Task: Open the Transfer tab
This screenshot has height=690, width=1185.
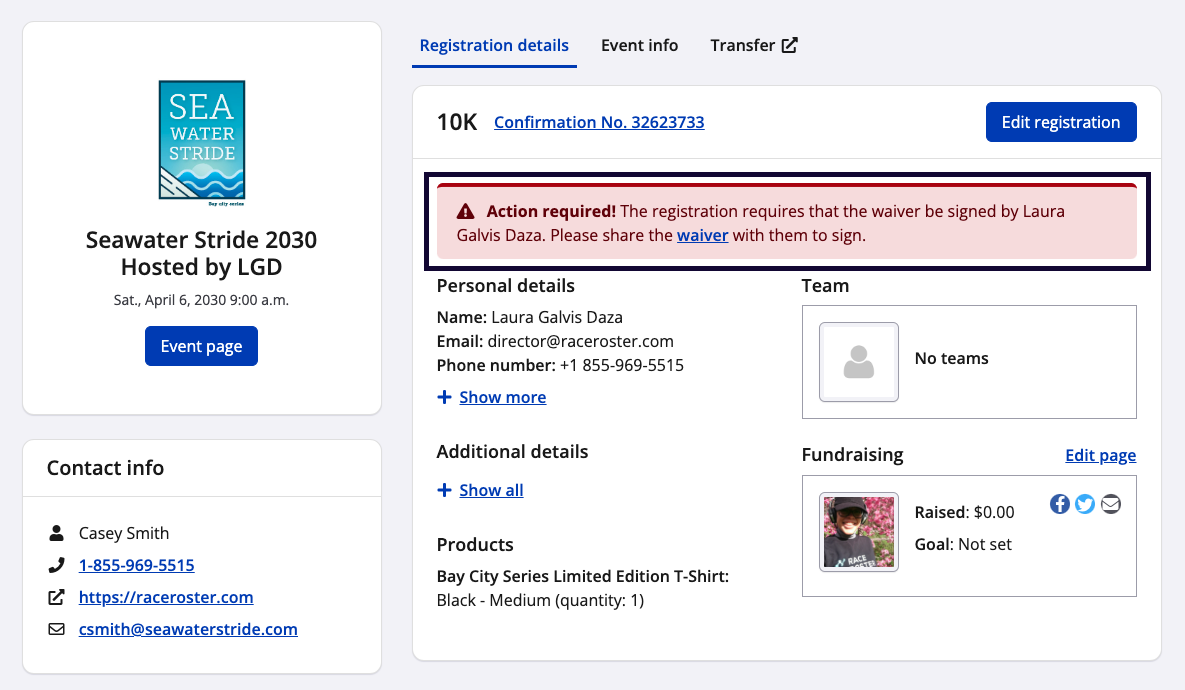Action: (x=743, y=45)
